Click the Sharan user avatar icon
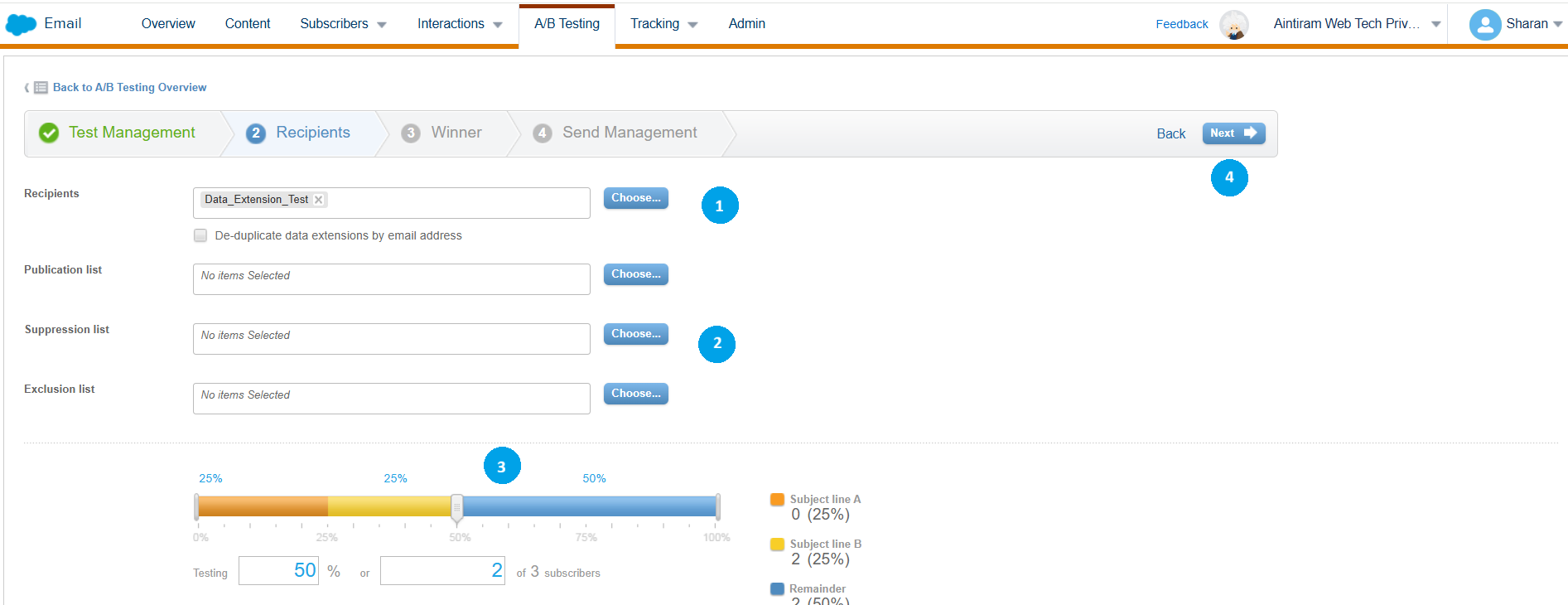Screen dimensions: 1568x605 click(1484, 25)
